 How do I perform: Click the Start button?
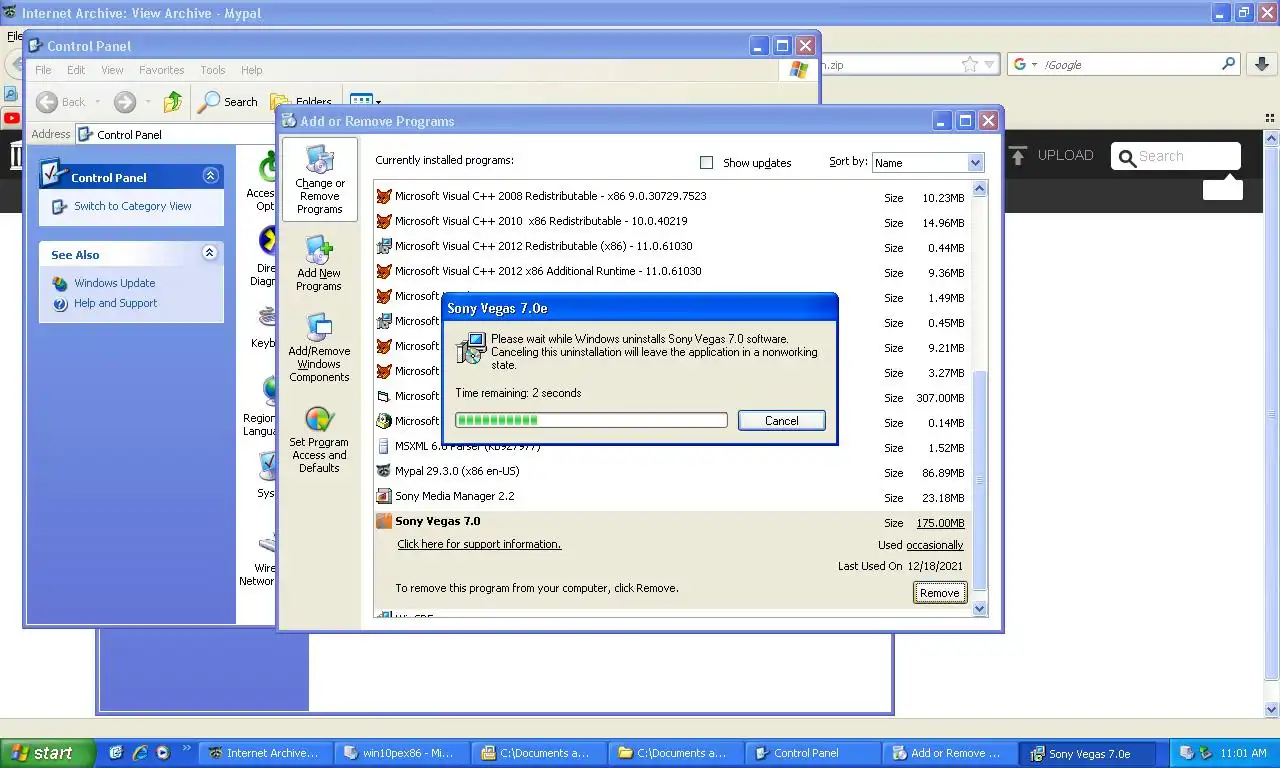click(x=47, y=753)
